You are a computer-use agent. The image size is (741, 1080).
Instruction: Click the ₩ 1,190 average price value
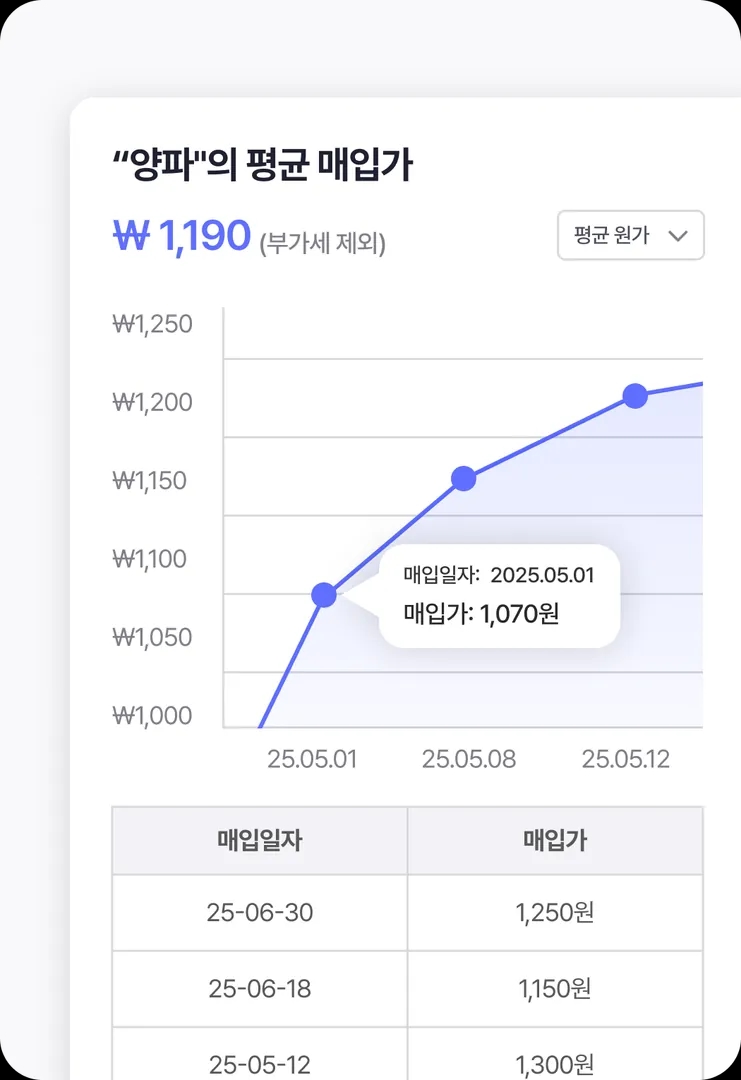[182, 237]
